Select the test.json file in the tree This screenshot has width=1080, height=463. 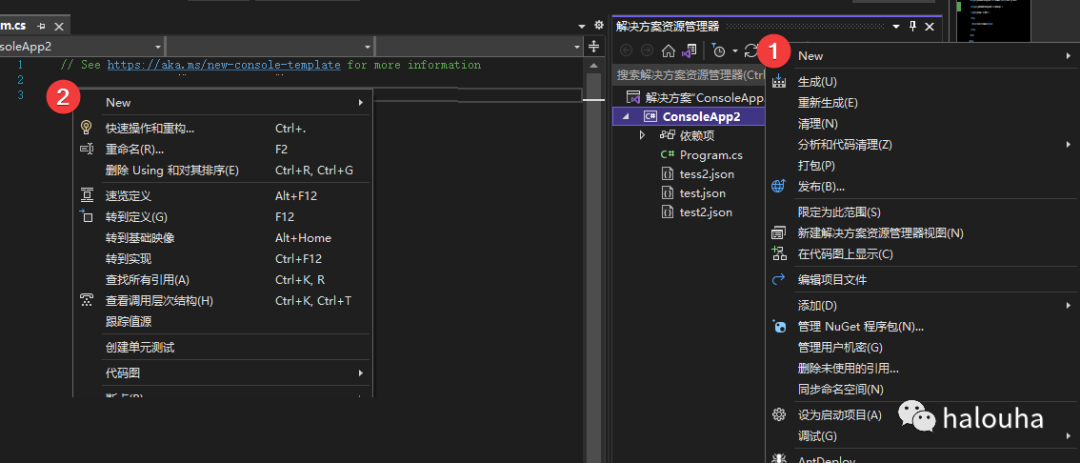point(702,193)
